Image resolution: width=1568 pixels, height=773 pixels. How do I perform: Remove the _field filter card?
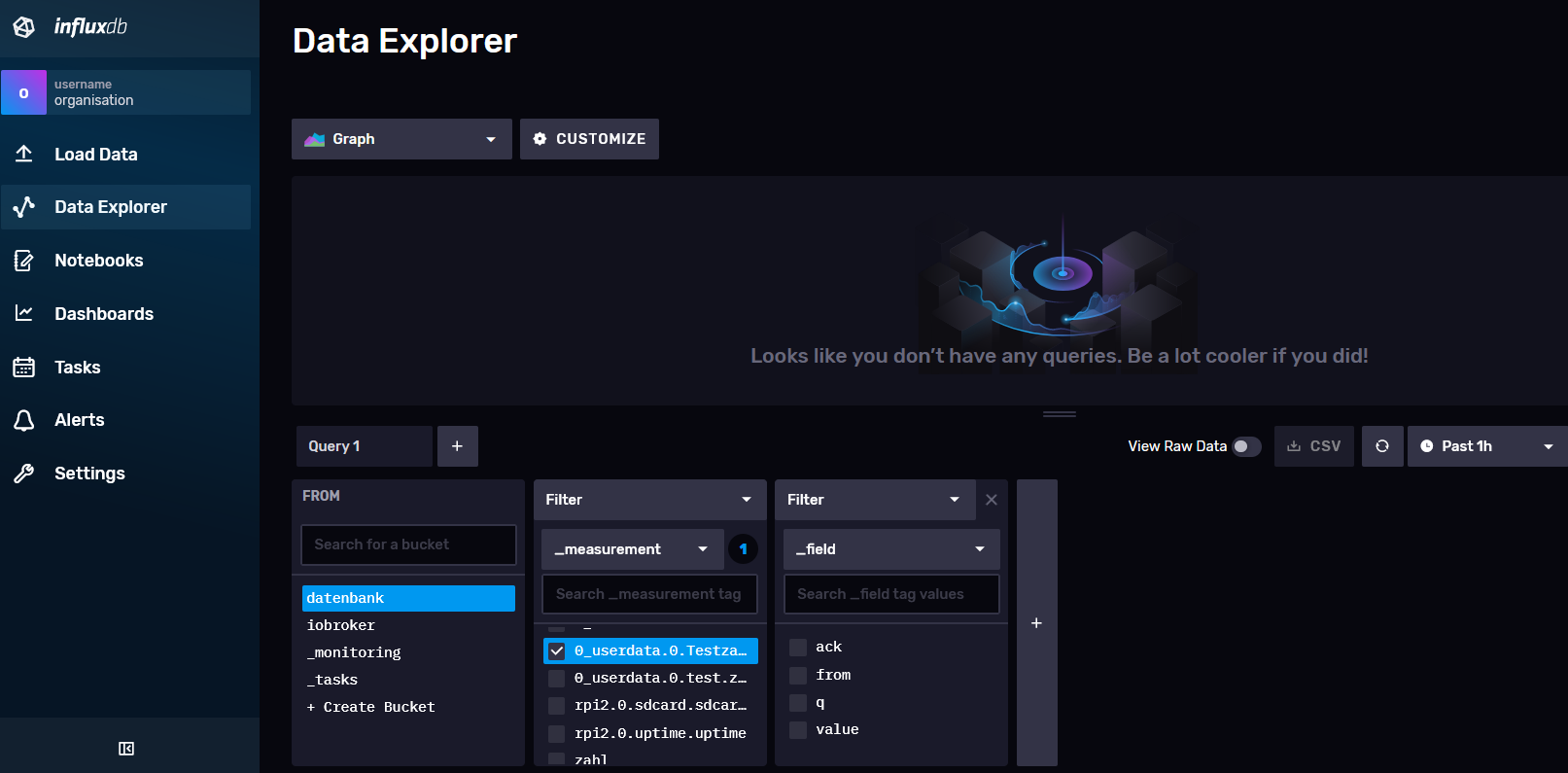point(992,500)
